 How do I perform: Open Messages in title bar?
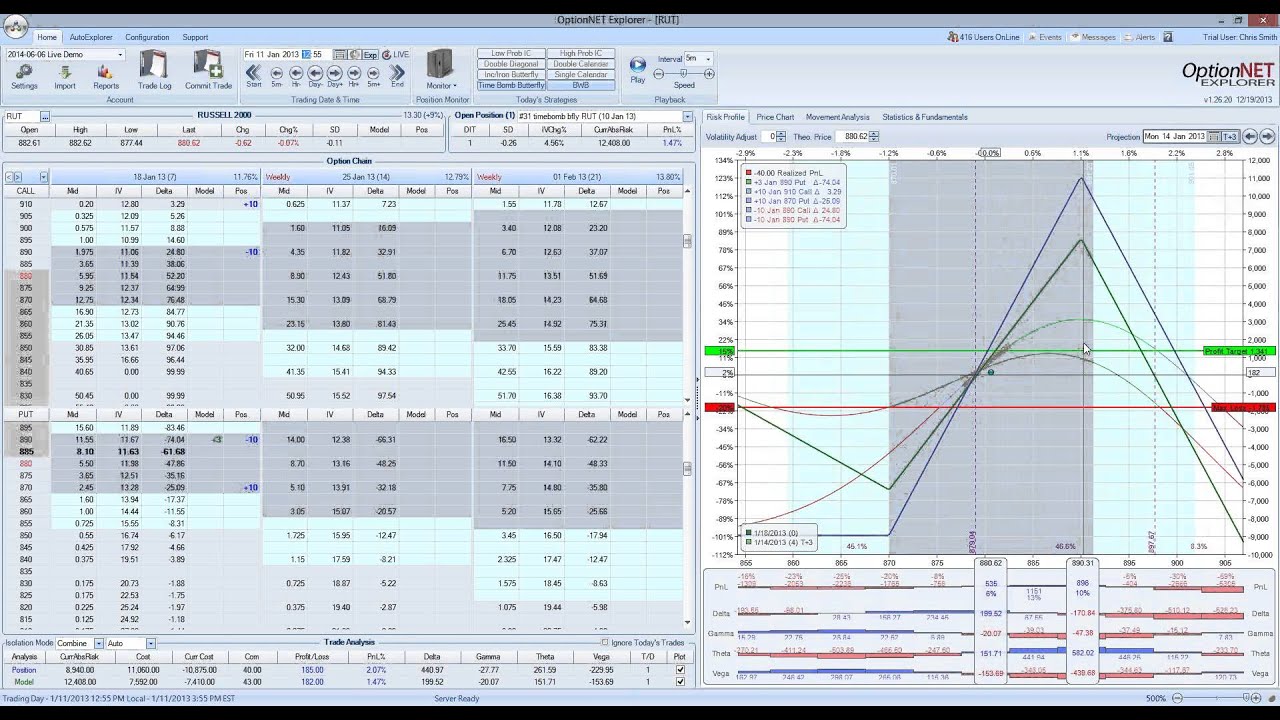(1093, 37)
